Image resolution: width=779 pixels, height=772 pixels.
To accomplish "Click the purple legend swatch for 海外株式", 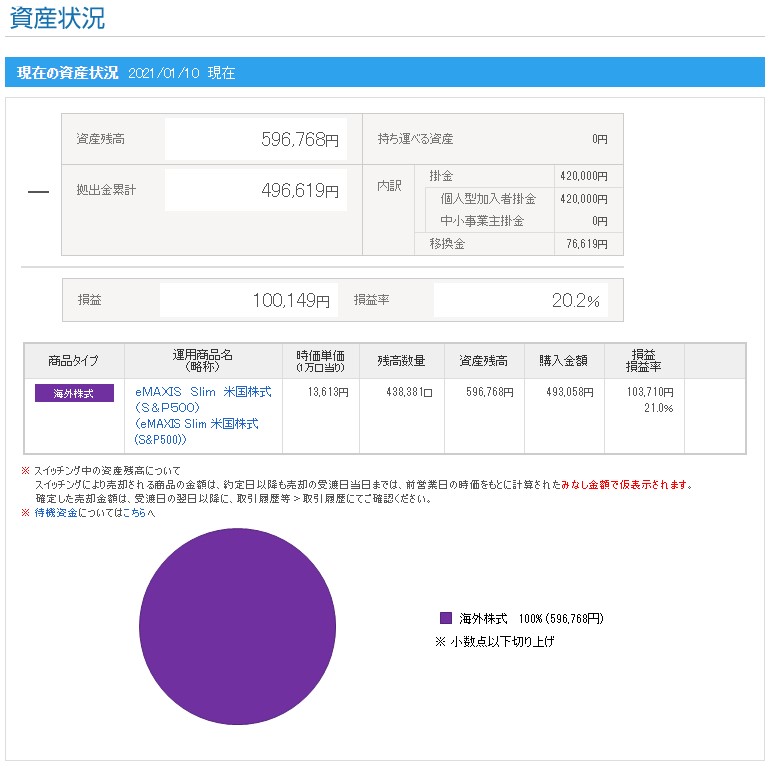I will [x=446, y=618].
